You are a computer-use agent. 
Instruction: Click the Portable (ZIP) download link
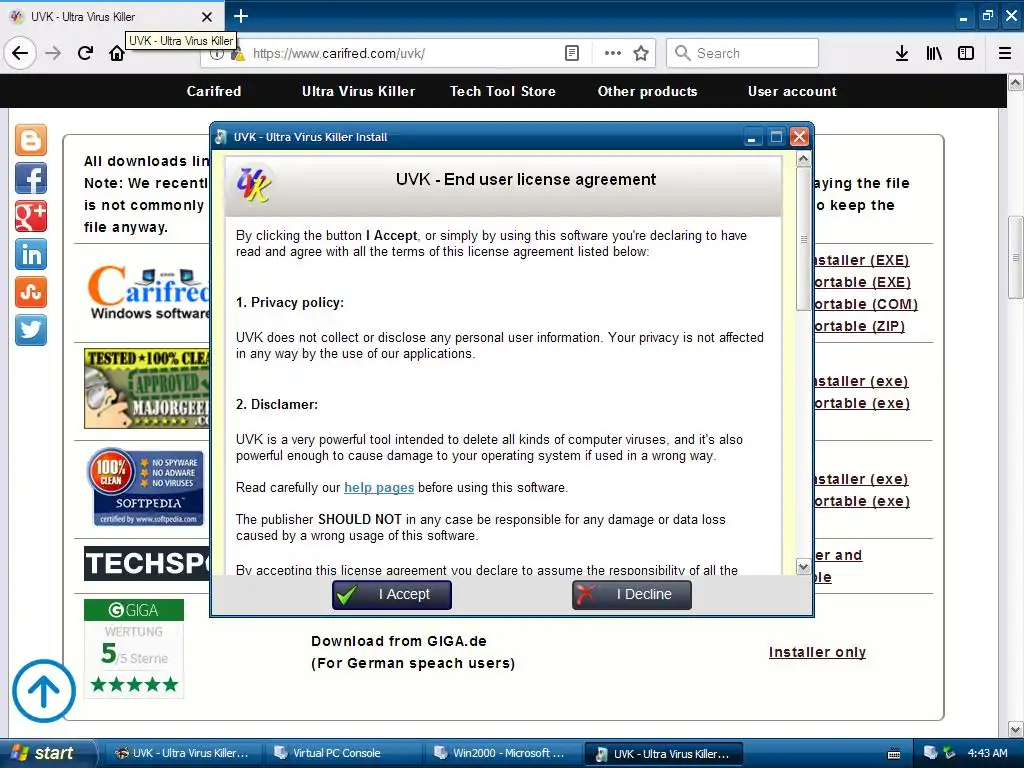tap(859, 326)
